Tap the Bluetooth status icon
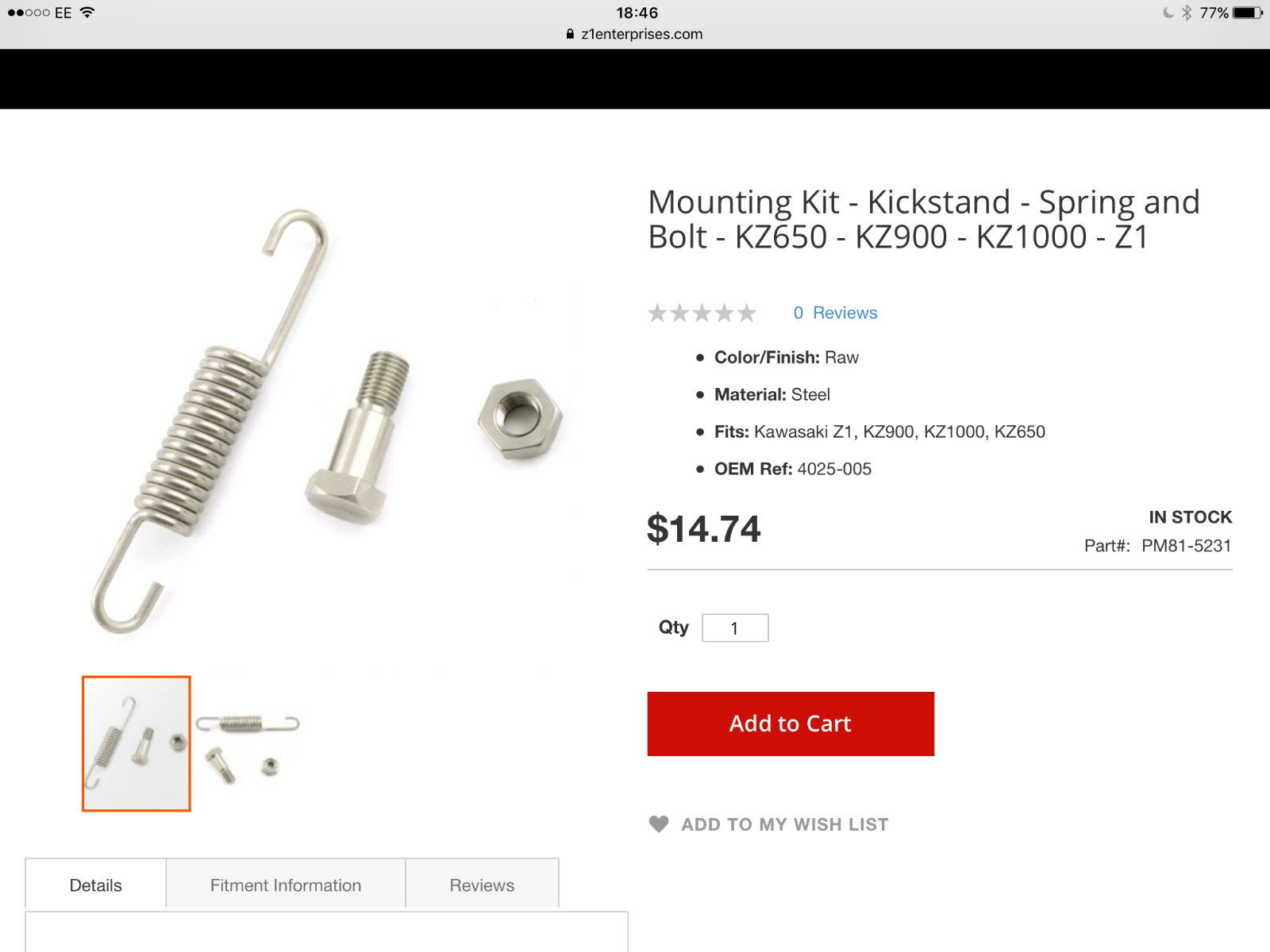 [1187, 13]
